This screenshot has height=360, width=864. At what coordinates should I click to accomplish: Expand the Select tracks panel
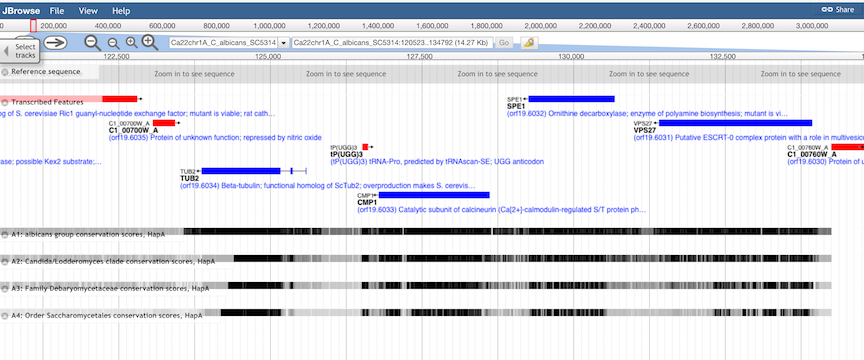[x=20, y=51]
